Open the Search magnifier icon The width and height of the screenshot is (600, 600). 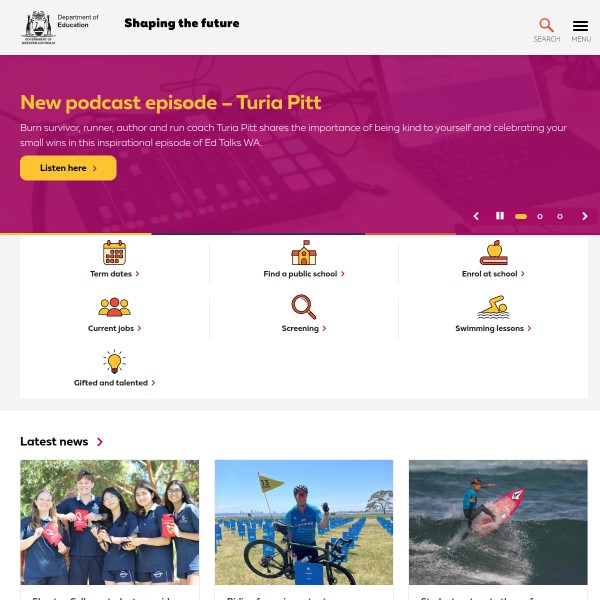546,25
